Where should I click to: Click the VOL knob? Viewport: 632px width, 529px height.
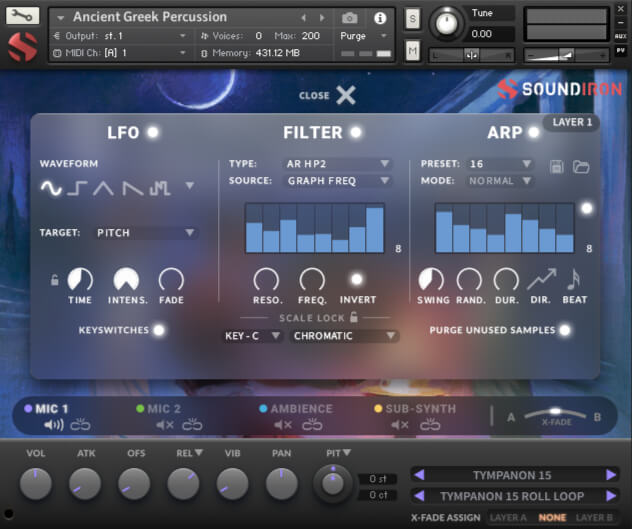[35, 483]
